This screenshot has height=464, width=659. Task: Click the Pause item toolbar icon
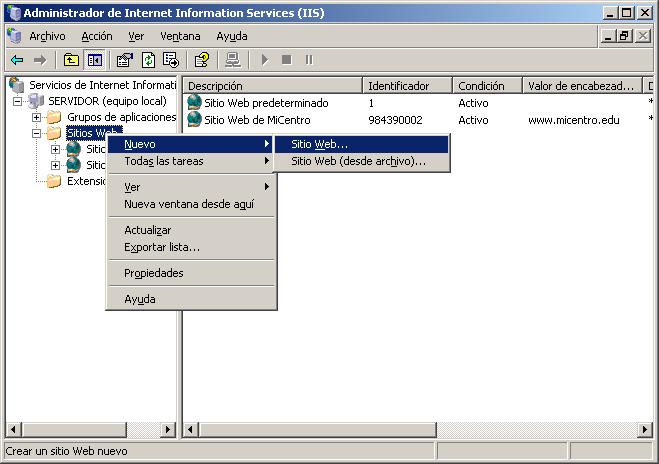309,60
